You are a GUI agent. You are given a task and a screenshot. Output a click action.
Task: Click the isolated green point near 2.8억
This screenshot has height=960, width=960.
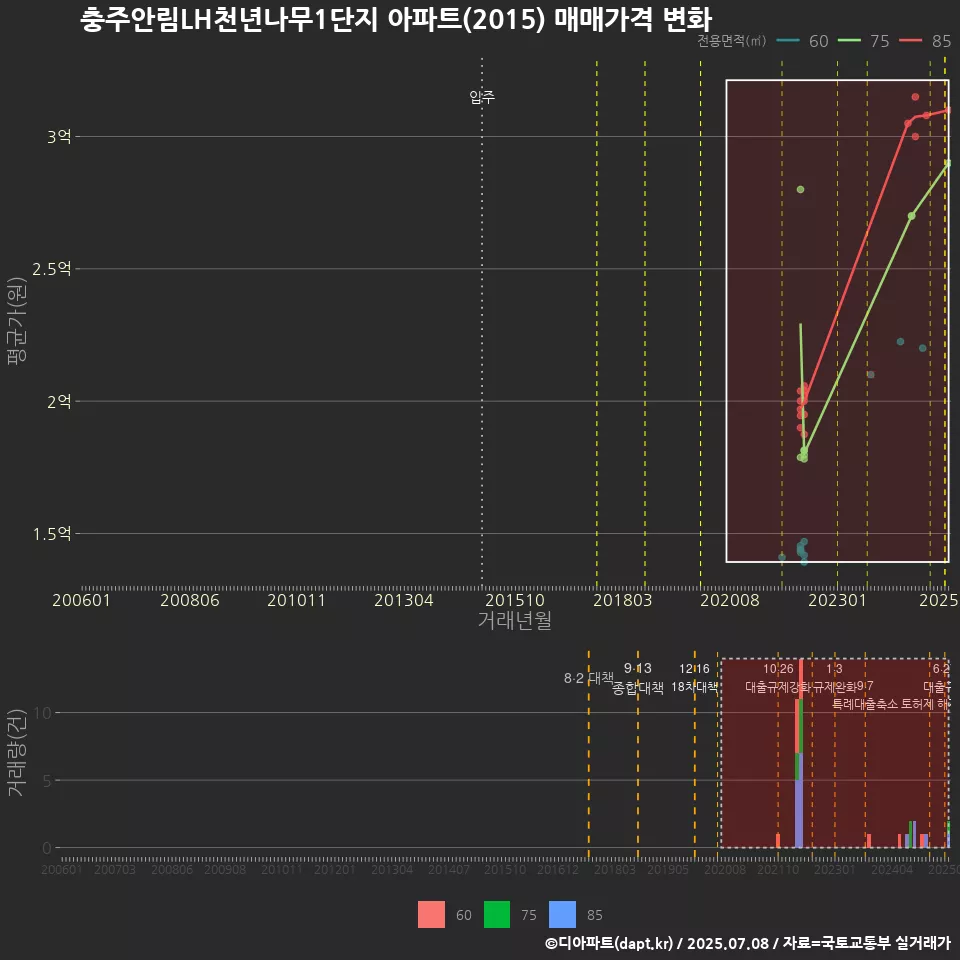(800, 190)
